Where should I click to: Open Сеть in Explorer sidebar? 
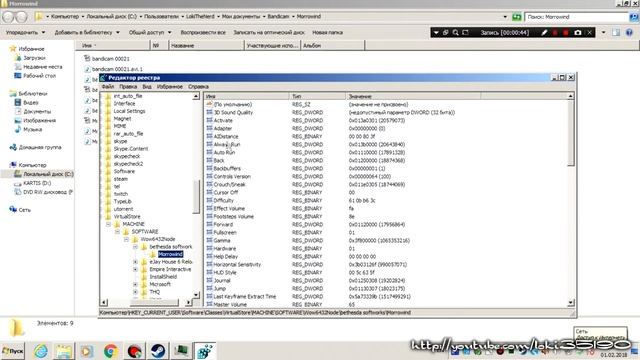coord(24,209)
